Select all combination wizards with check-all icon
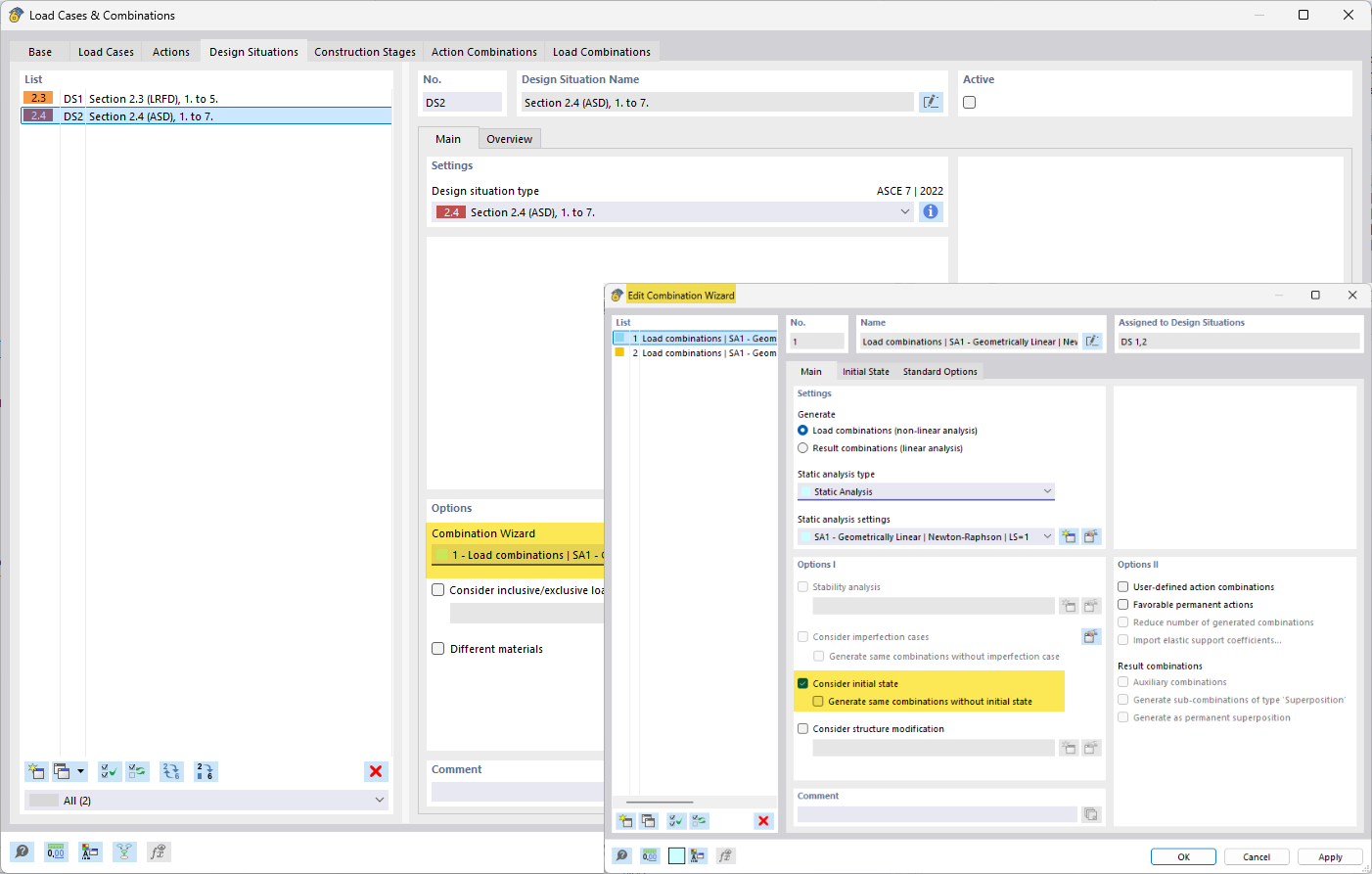 pyautogui.click(x=676, y=820)
